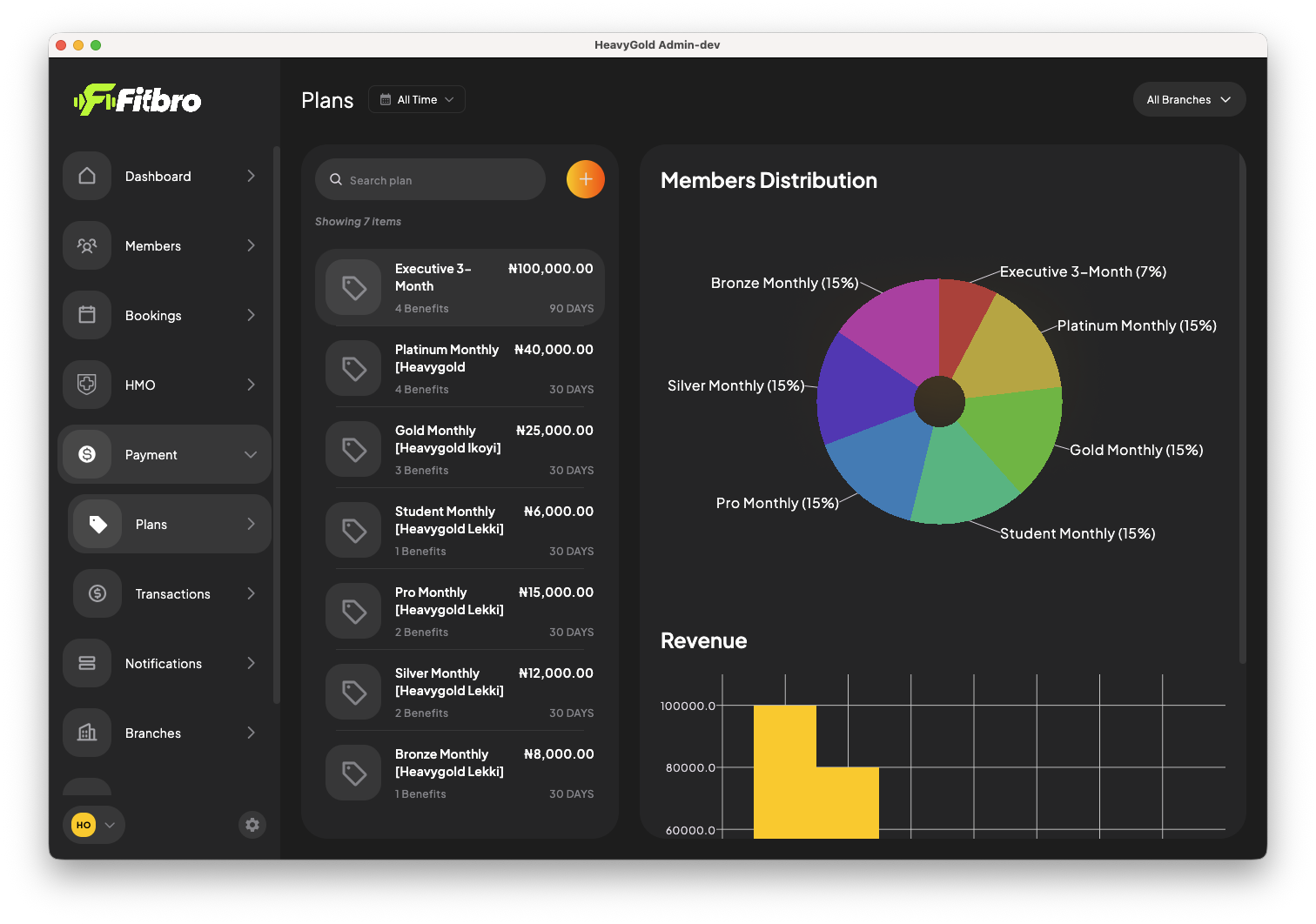1316x924 pixels.
Task: Click the Members chevron arrow
Action: (251, 245)
